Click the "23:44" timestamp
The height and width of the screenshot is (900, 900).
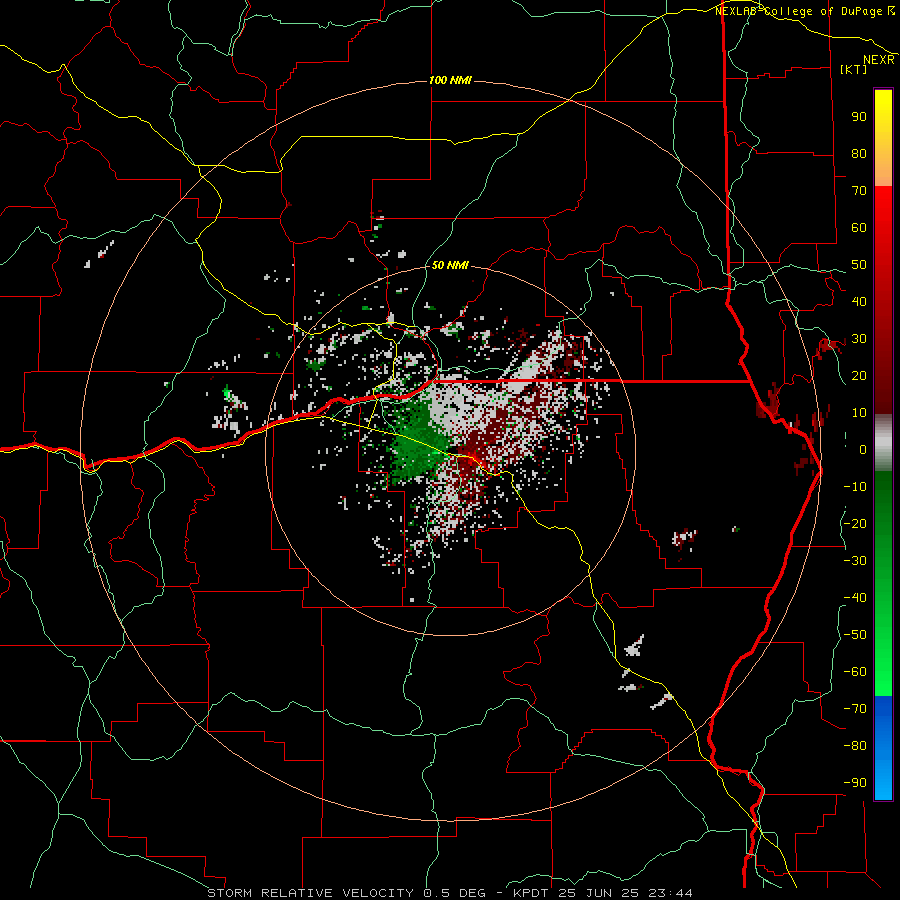671,893
